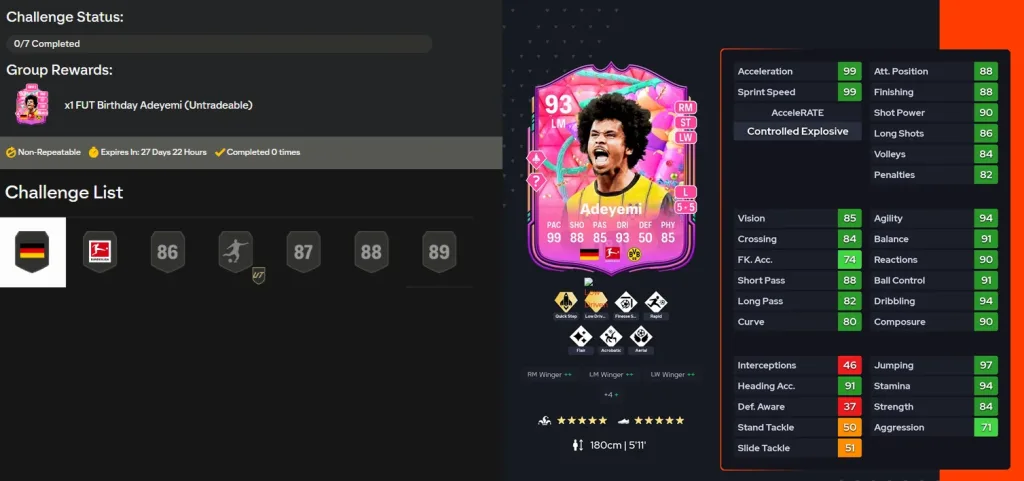
Task: Click the Acrobatic playstyle icon
Action: (x=611, y=337)
